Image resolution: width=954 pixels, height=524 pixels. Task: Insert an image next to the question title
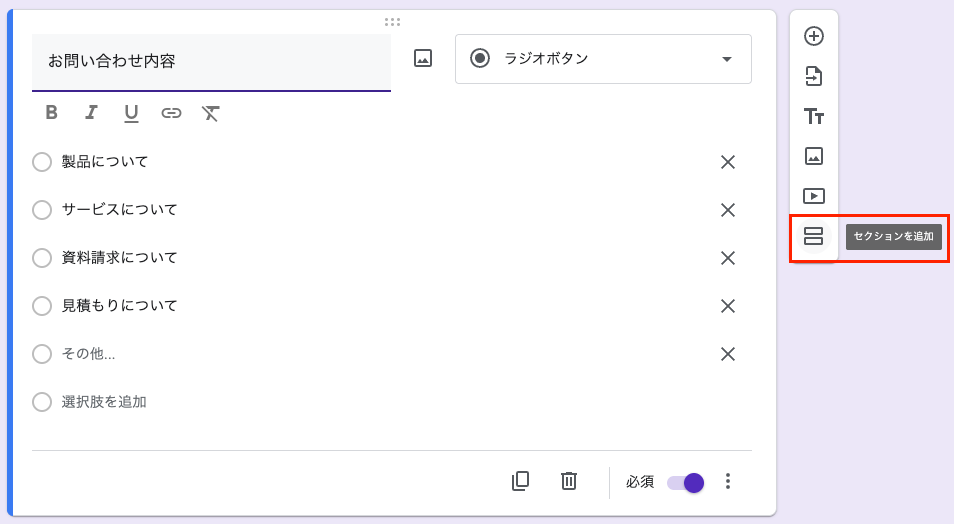click(x=423, y=59)
